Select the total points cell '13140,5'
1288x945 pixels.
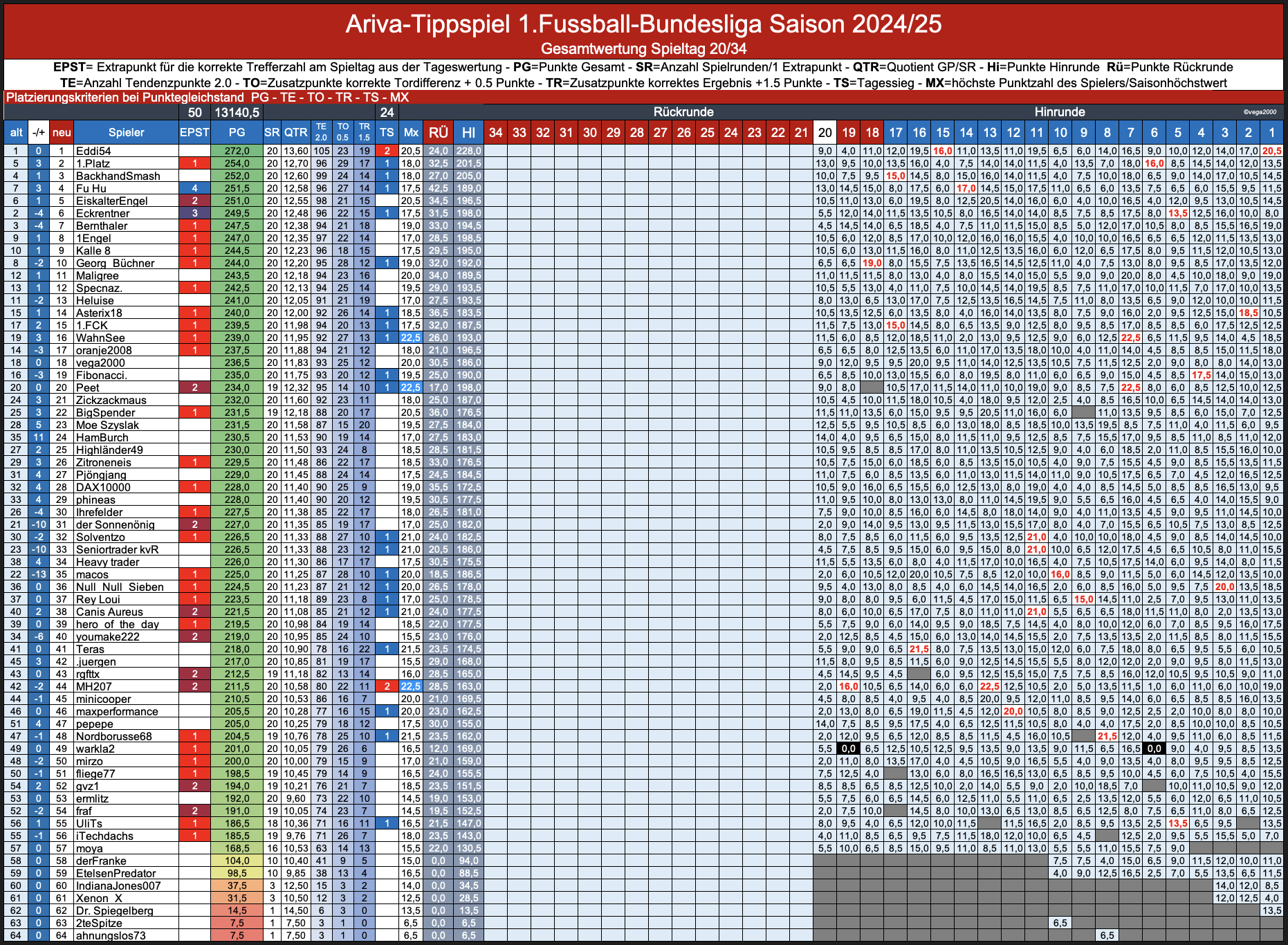pos(237,112)
